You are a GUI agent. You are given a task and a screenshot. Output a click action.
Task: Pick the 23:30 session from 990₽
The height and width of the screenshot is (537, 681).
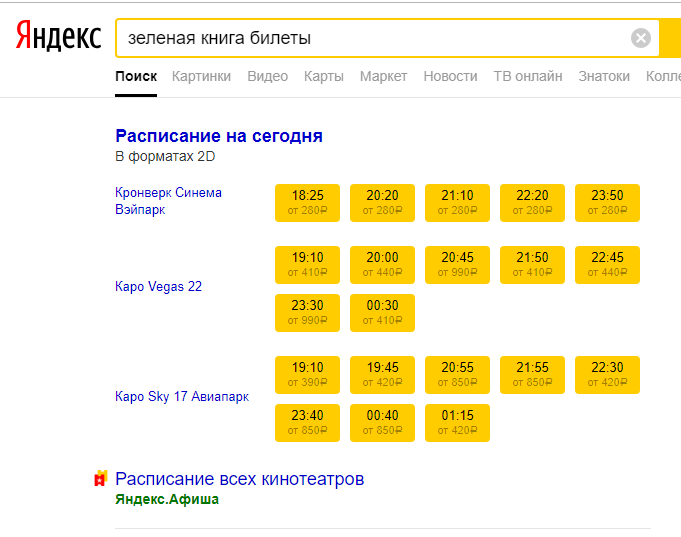pyautogui.click(x=307, y=313)
